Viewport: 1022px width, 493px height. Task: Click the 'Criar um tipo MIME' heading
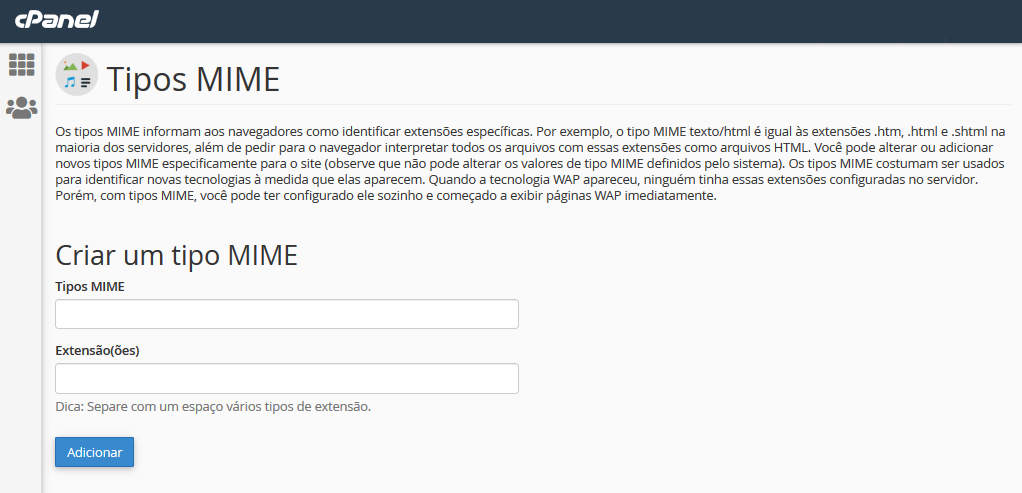[177, 255]
